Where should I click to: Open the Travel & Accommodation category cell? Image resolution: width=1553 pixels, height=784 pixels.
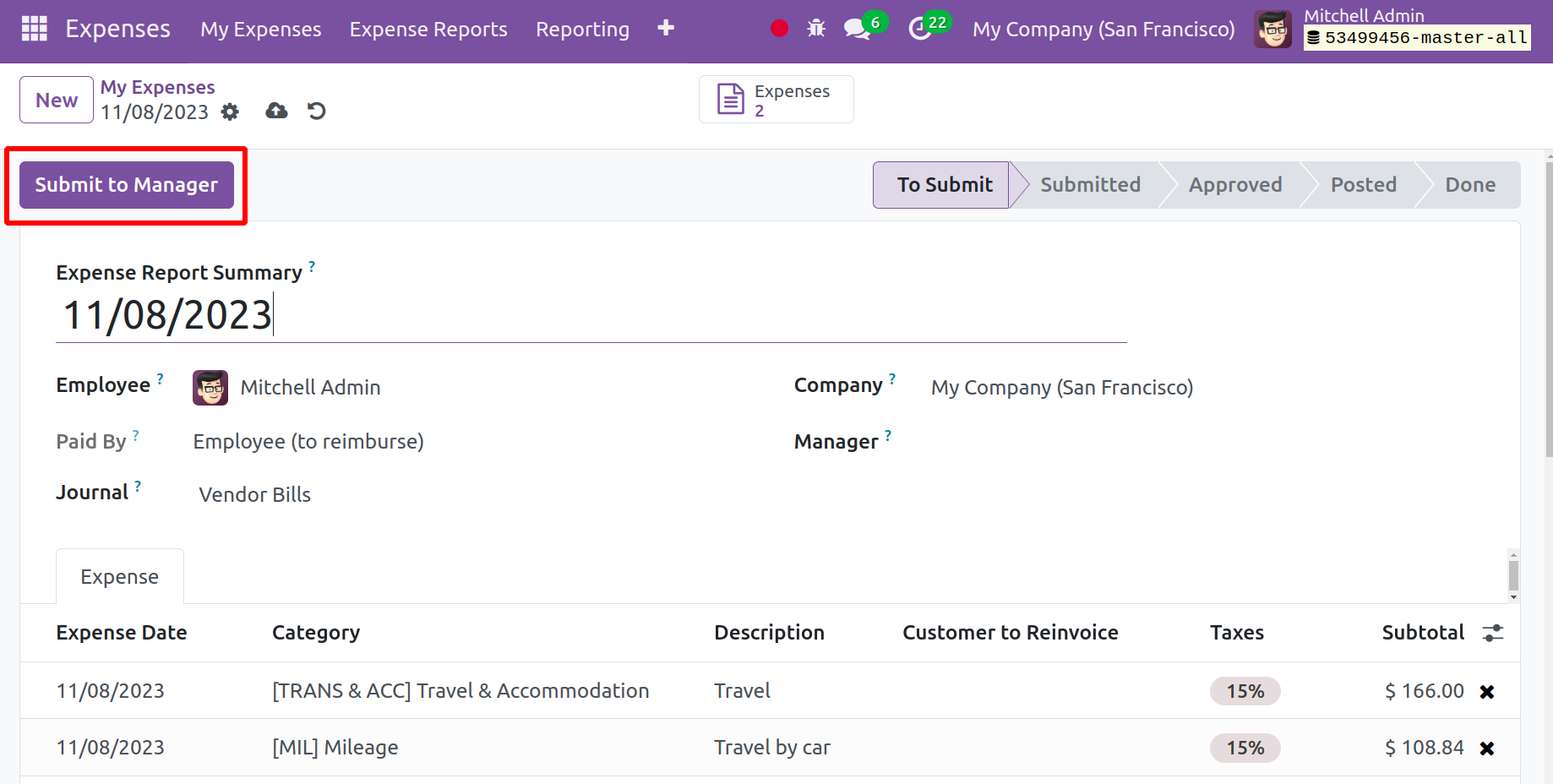pos(460,691)
